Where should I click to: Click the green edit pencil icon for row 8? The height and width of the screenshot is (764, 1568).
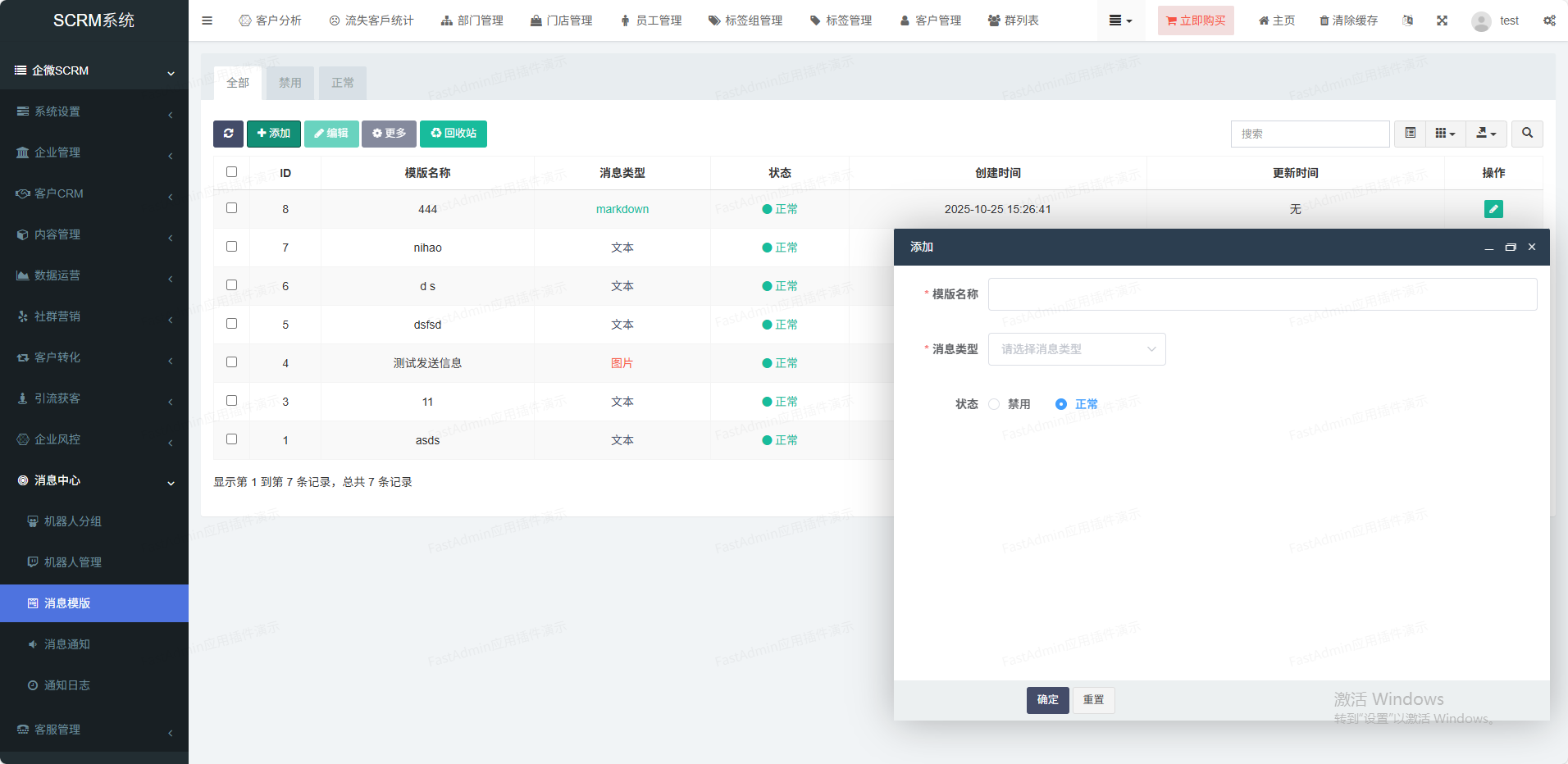pos(1493,209)
